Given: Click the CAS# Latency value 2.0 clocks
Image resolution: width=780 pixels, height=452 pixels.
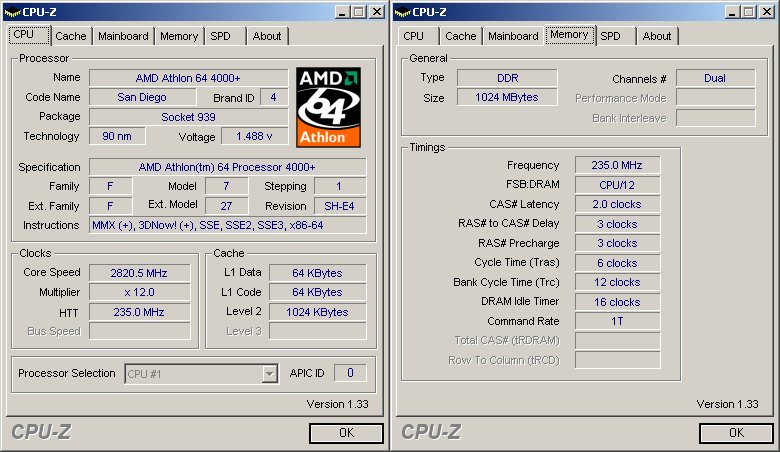Looking at the screenshot, I should (x=617, y=204).
